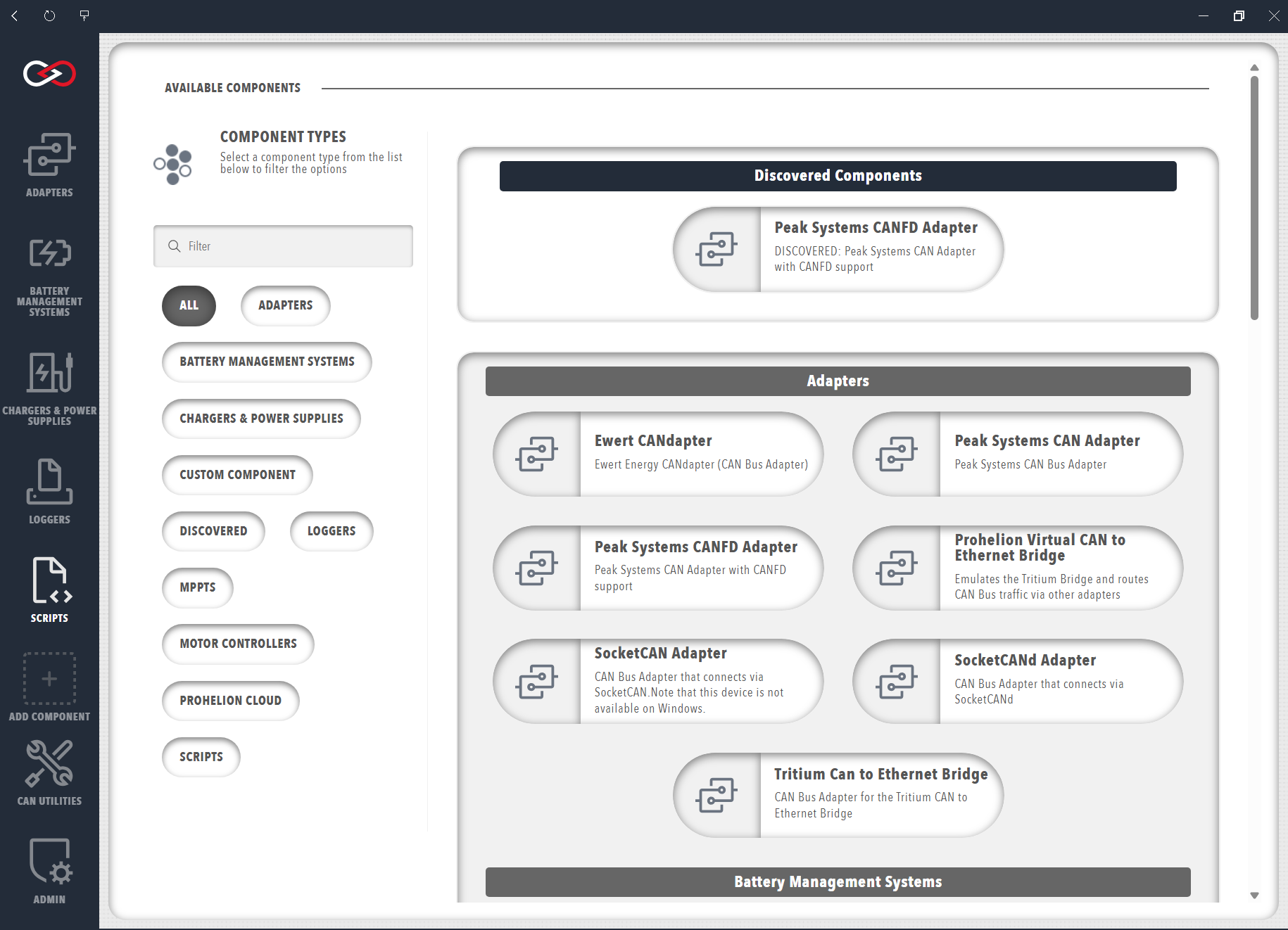
Task: Click the magnifier icon in the Filter box
Action: pyautogui.click(x=174, y=246)
